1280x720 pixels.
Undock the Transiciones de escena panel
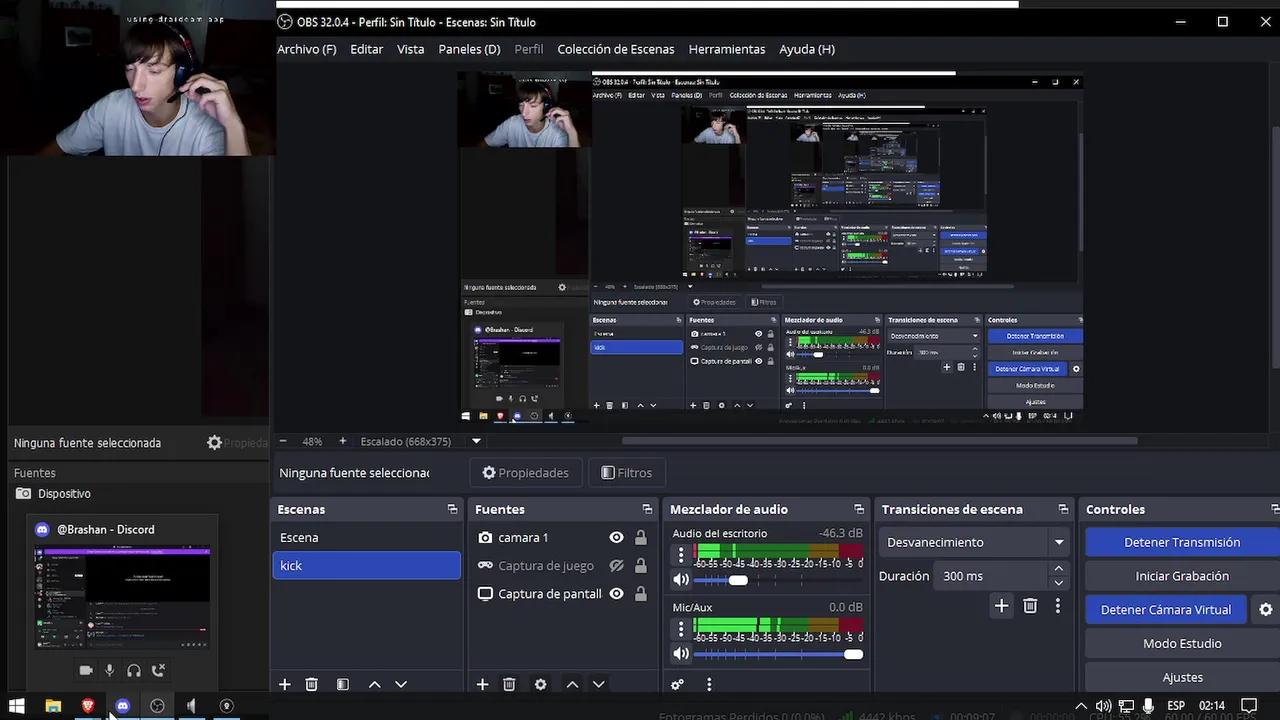pyautogui.click(x=1063, y=509)
